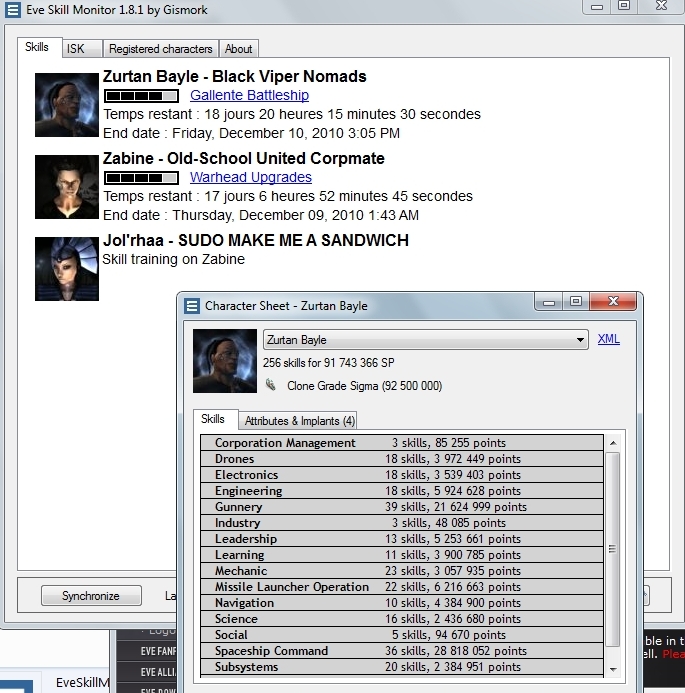This screenshot has width=685, height=693.
Task: Click Zurtan Bayle portrait in Character Sheet
Action: click(x=225, y=361)
